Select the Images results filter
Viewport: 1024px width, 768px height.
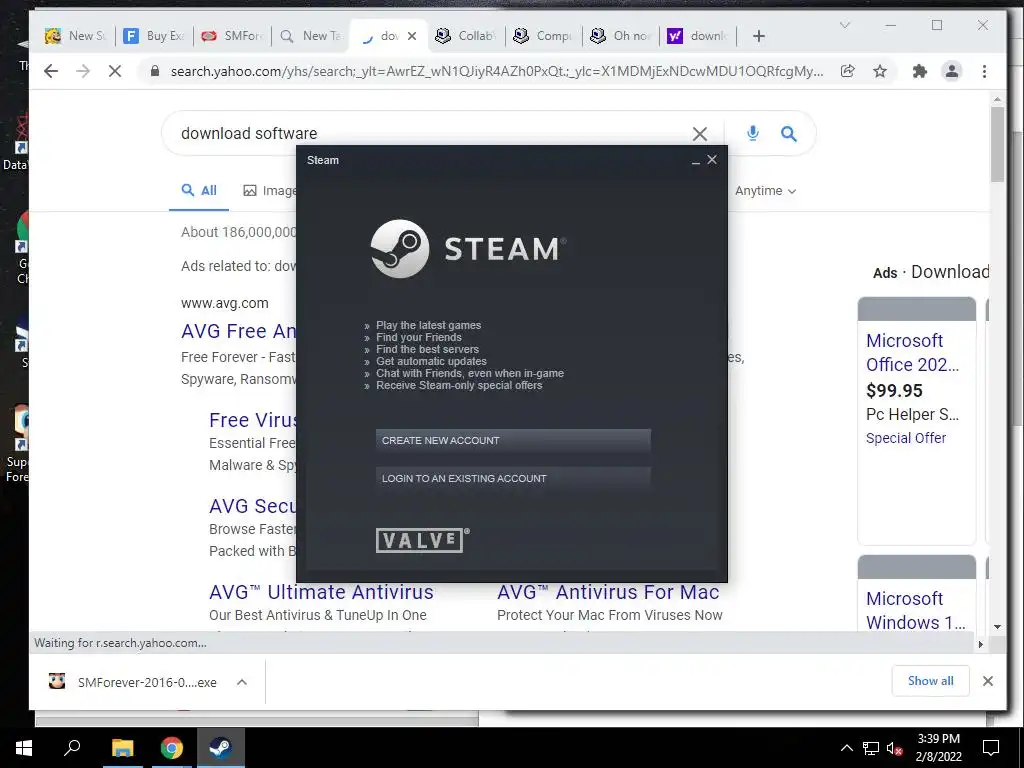point(269,191)
